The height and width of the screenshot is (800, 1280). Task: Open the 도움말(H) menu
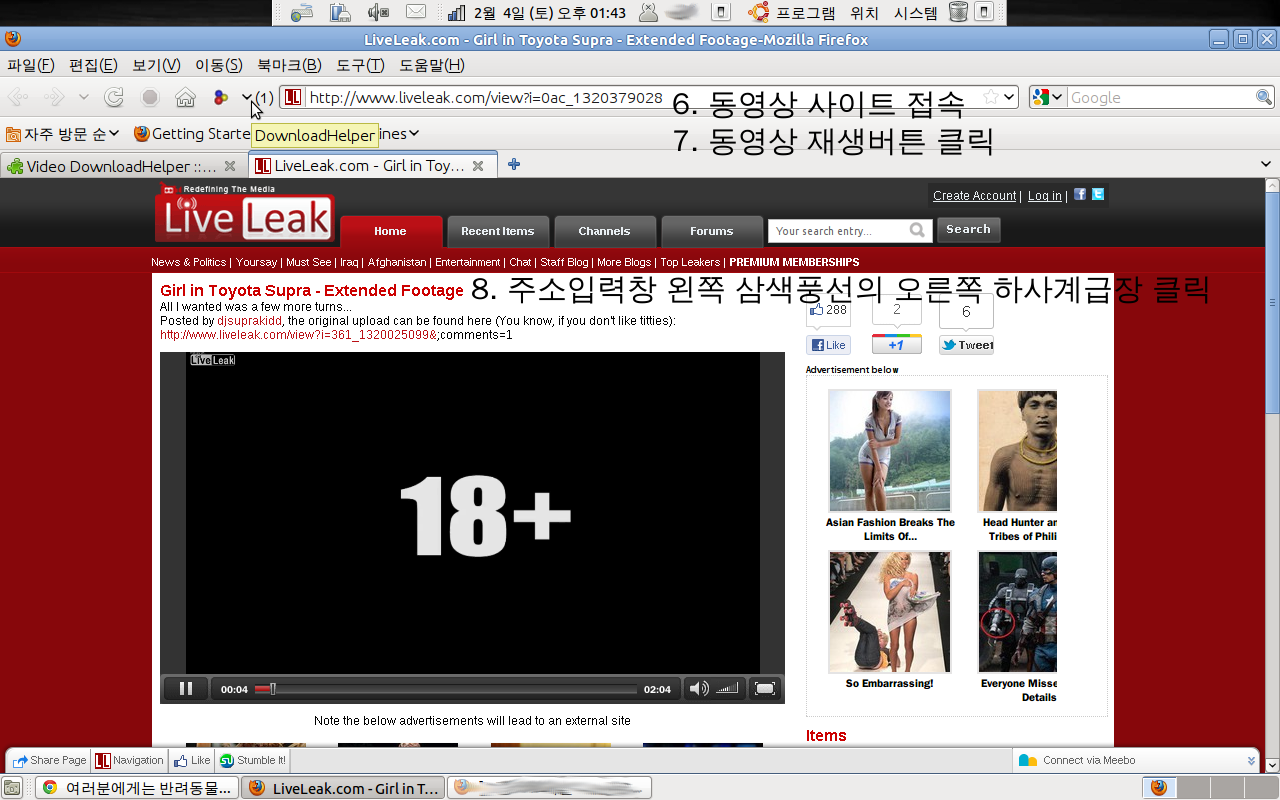432,65
